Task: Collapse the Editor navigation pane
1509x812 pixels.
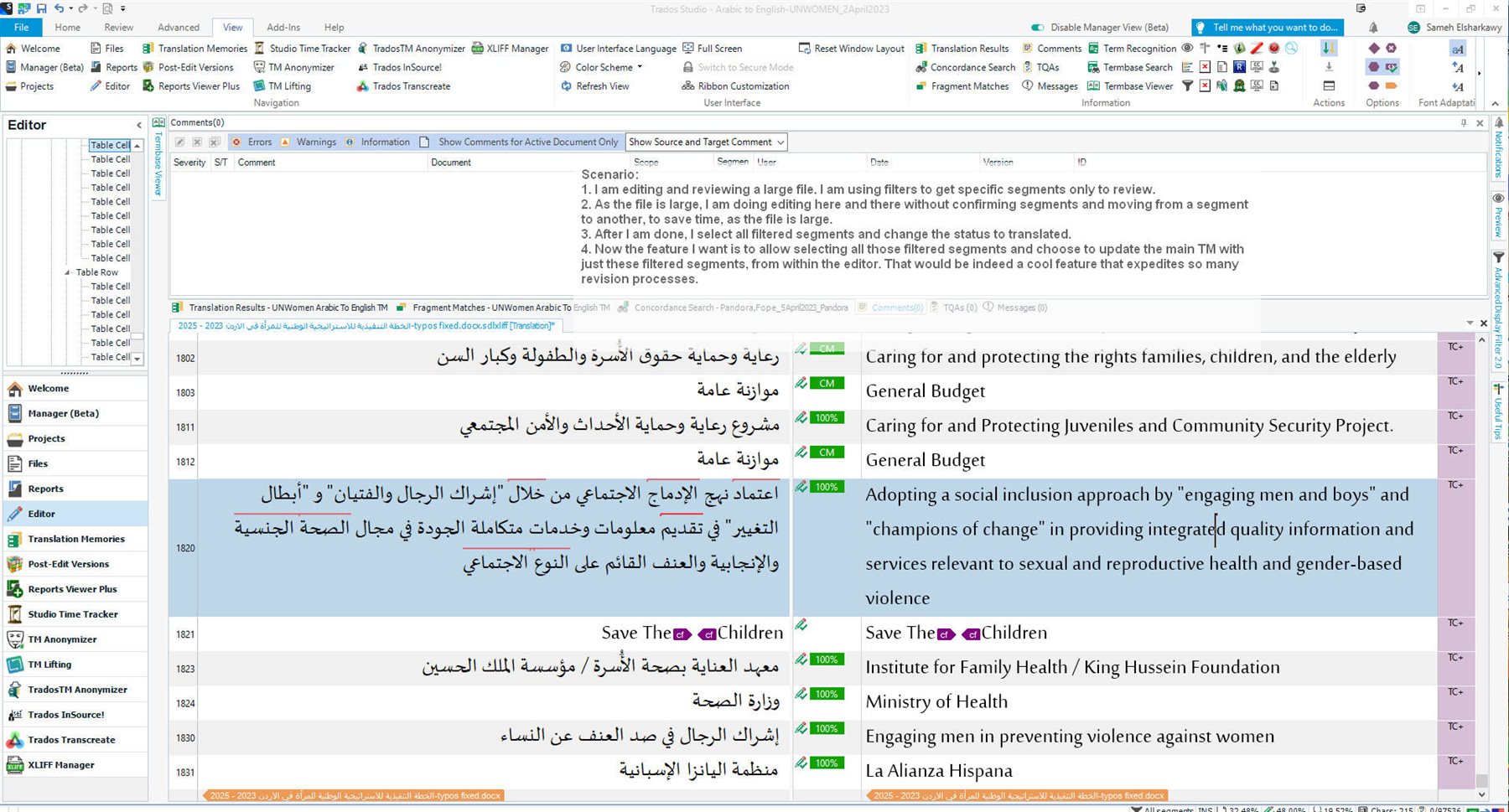Action: coord(139,125)
